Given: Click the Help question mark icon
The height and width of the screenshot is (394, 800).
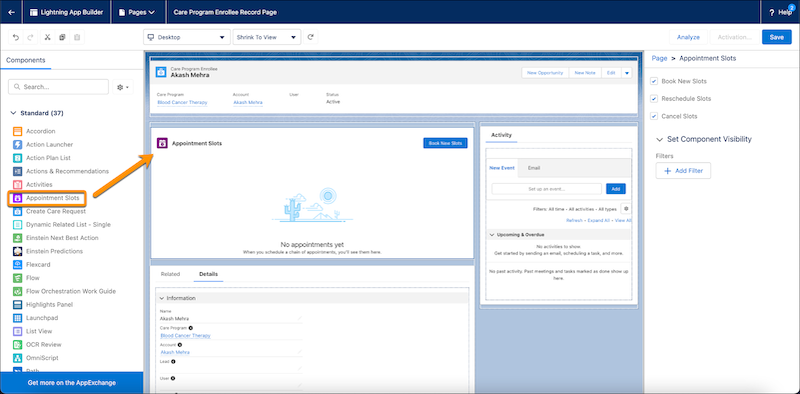Looking at the screenshot, I should point(772,12).
